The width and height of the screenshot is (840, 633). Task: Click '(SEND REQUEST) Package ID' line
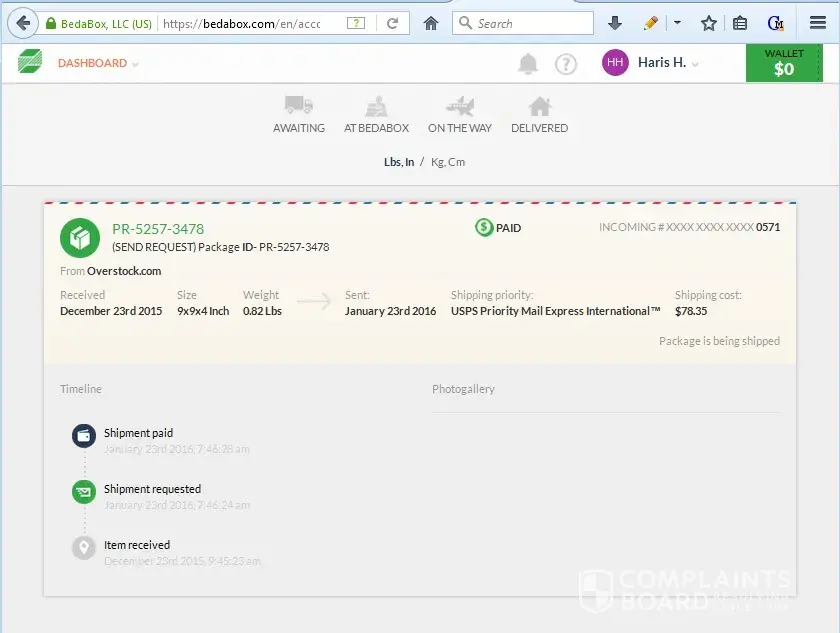coord(221,247)
